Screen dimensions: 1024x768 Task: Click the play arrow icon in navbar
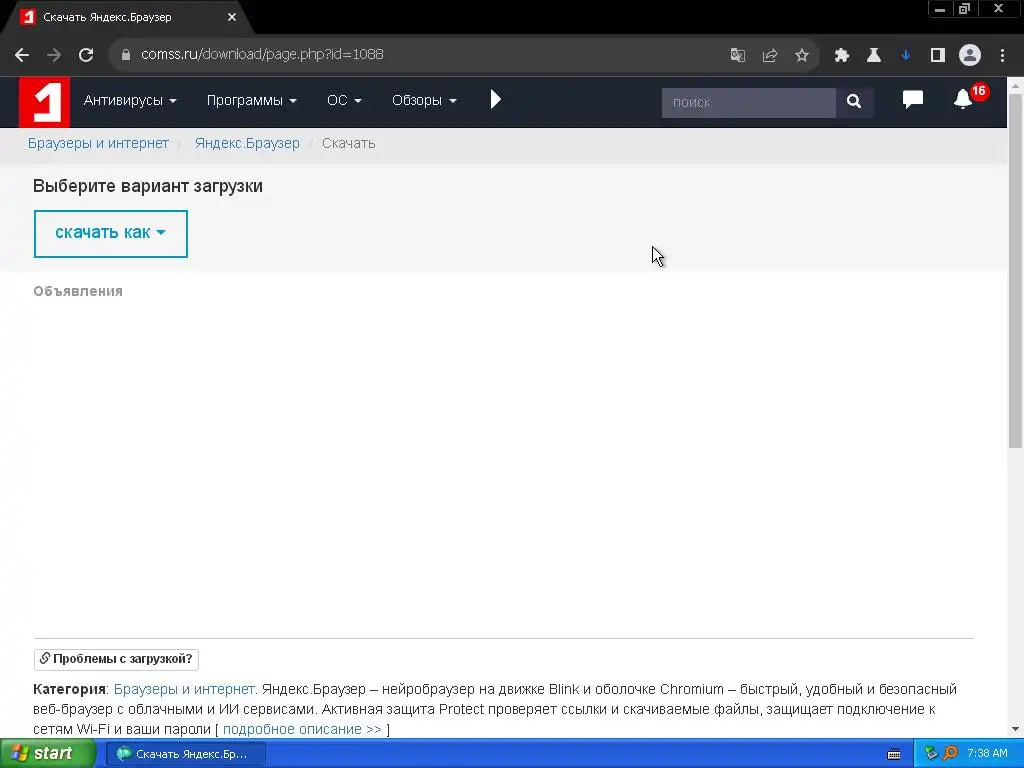point(496,100)
